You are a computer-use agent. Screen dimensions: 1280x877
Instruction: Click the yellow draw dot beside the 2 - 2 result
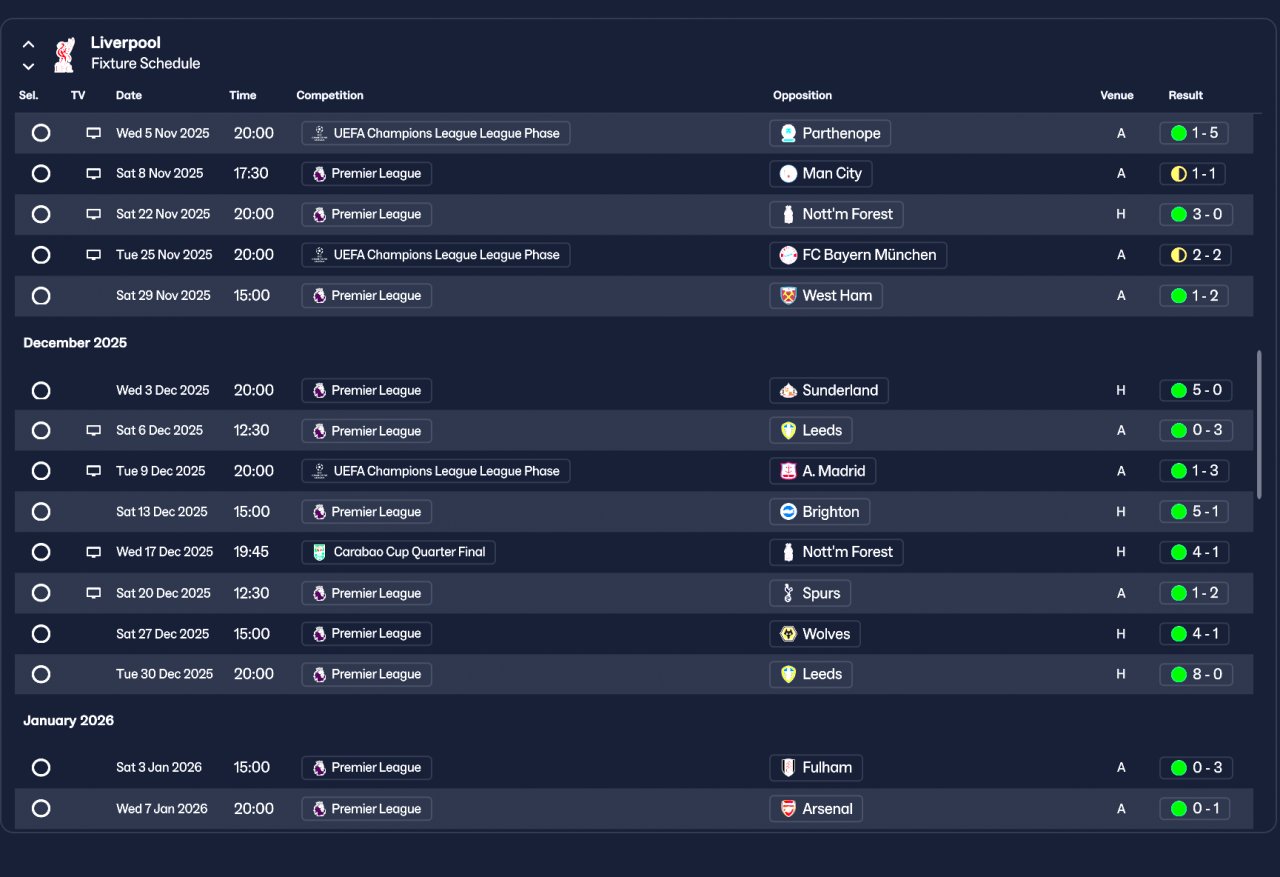pyautogui.click(x=1179, y=255)
